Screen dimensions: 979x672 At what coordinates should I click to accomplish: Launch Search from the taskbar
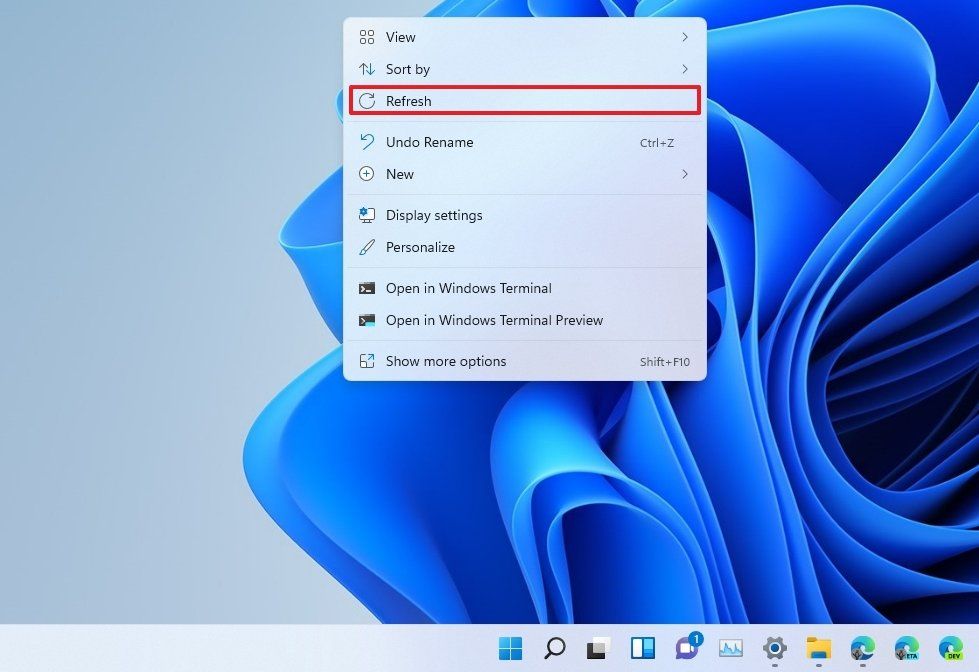point(555,650)
